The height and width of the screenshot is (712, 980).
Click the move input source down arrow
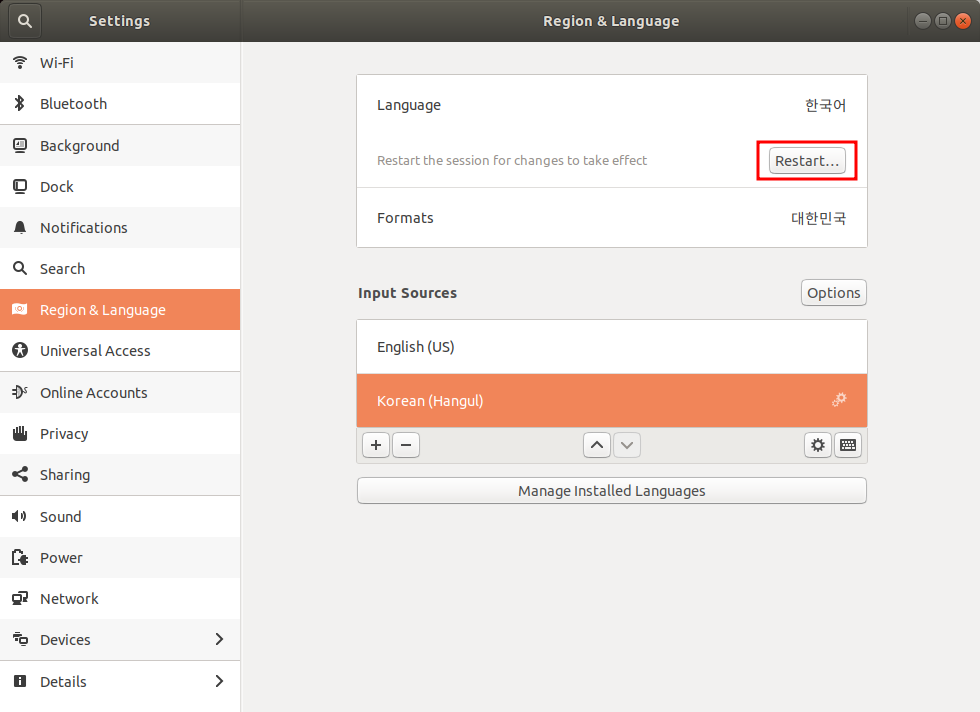[627, 445]
